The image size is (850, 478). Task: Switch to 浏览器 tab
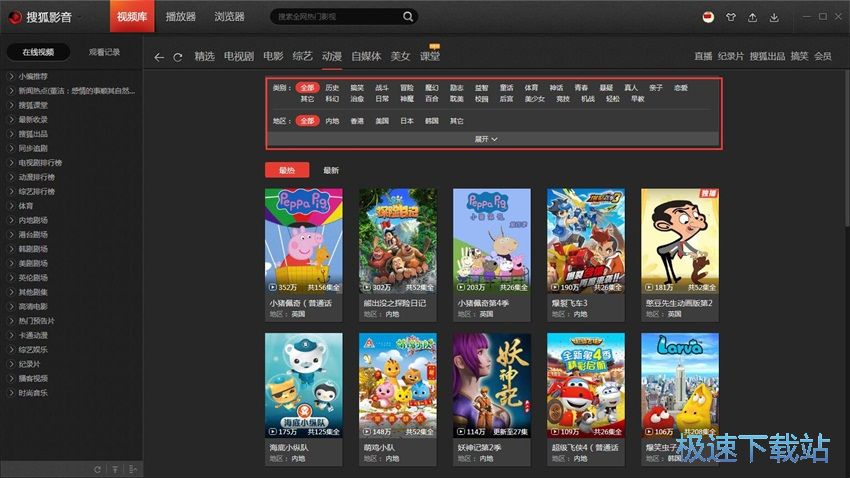point(229,16)
